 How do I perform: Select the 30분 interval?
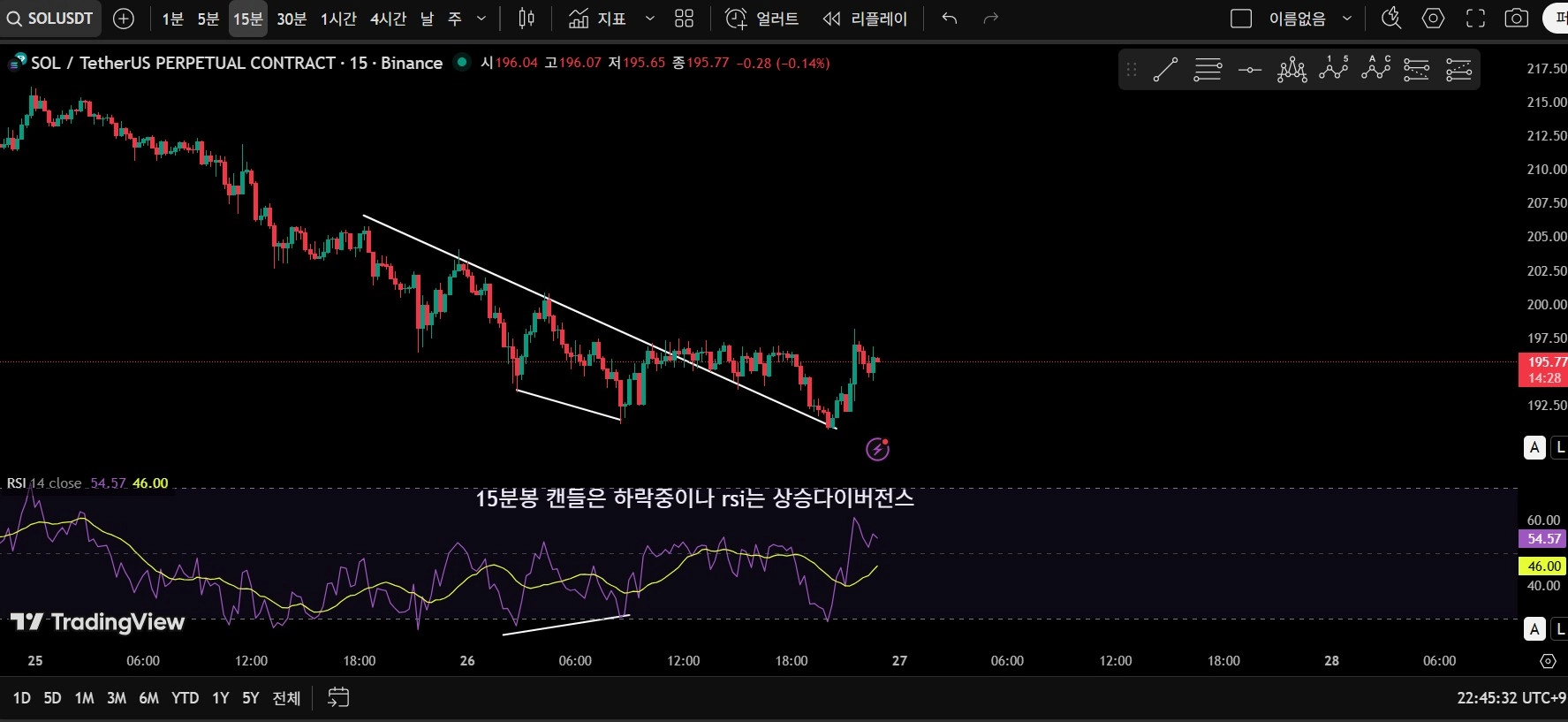click(x=292, y=19)
